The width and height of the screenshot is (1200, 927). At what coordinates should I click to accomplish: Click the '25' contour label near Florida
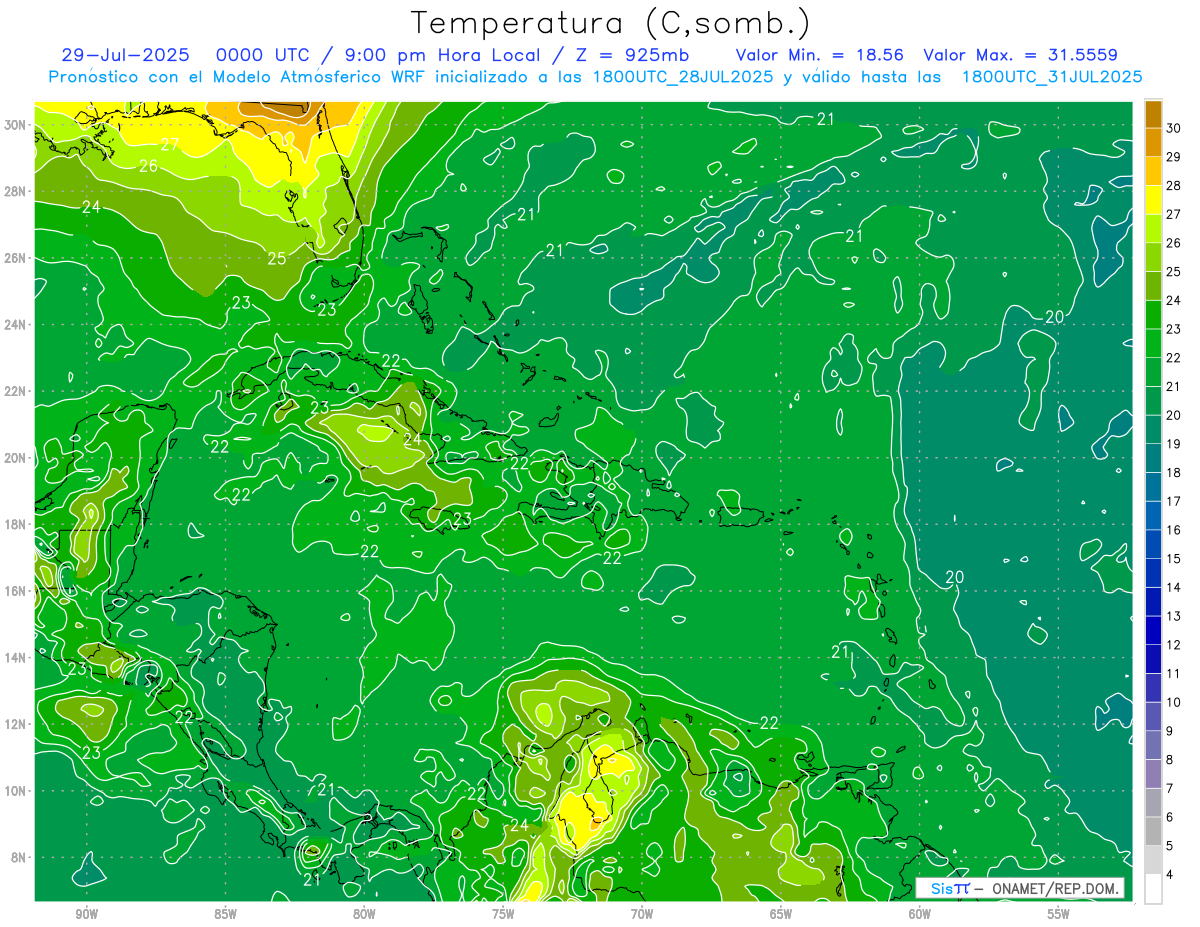[x=277, y=258]
